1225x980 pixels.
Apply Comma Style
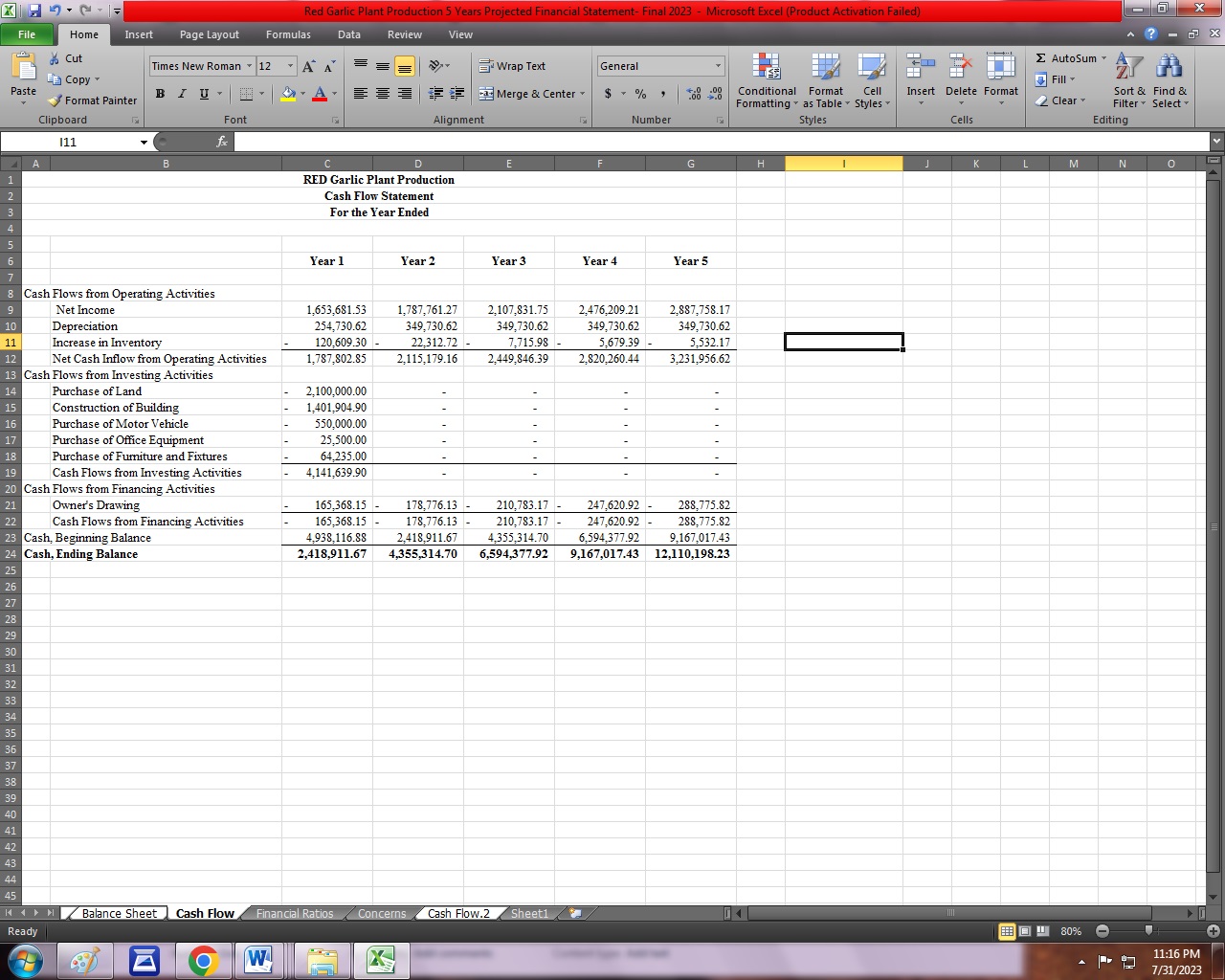[x=662, y=94]
